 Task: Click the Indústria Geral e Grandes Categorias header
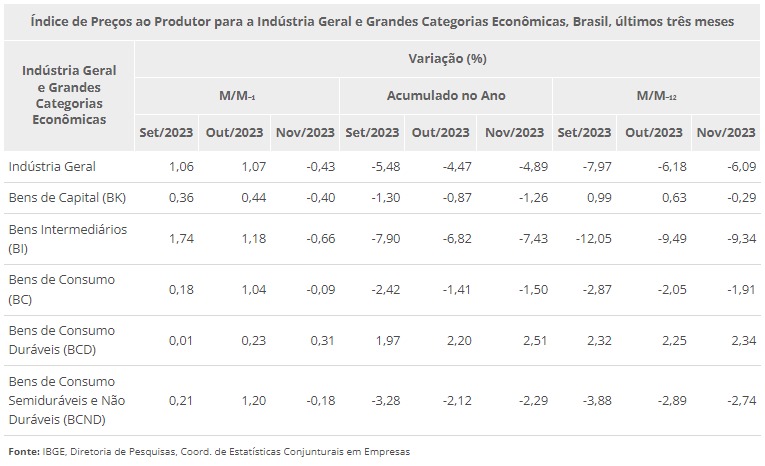tap(69, 95)
